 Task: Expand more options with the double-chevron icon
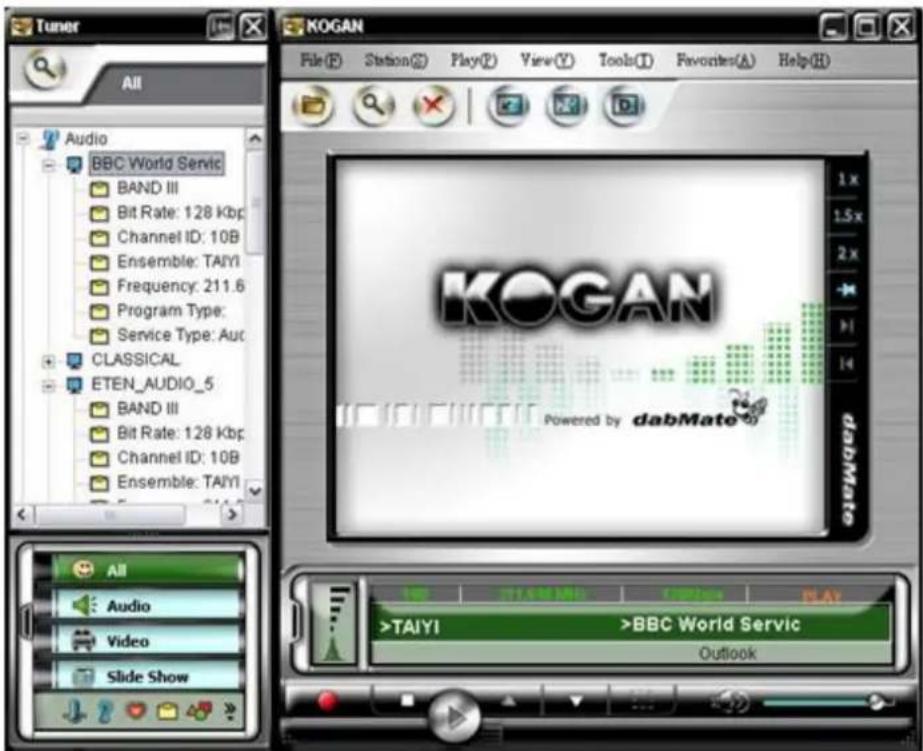pyautogui.click(x=230, y=711)
